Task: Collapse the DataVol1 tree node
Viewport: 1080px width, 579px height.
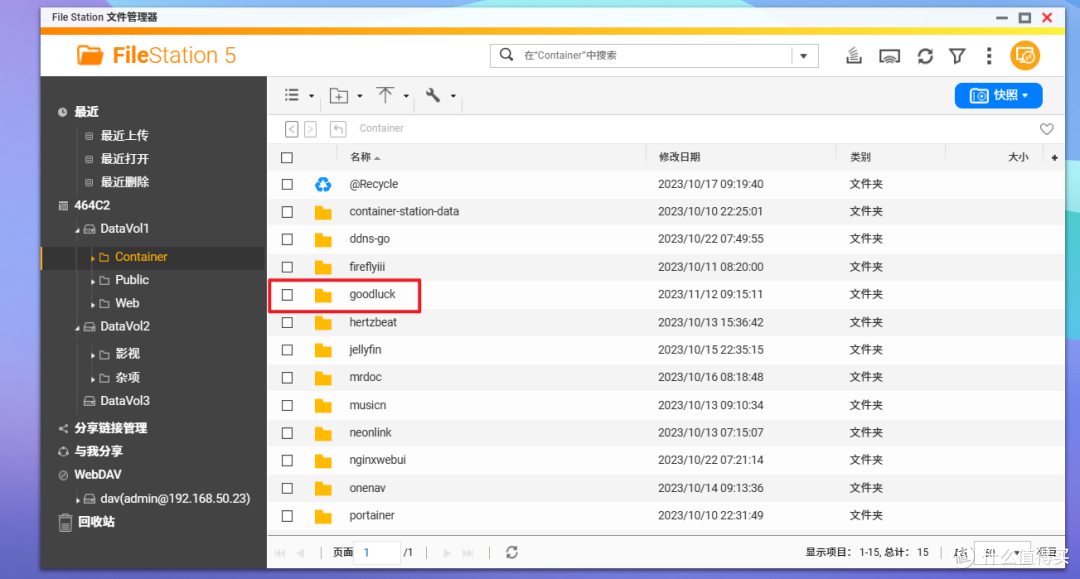Action: 77,229
